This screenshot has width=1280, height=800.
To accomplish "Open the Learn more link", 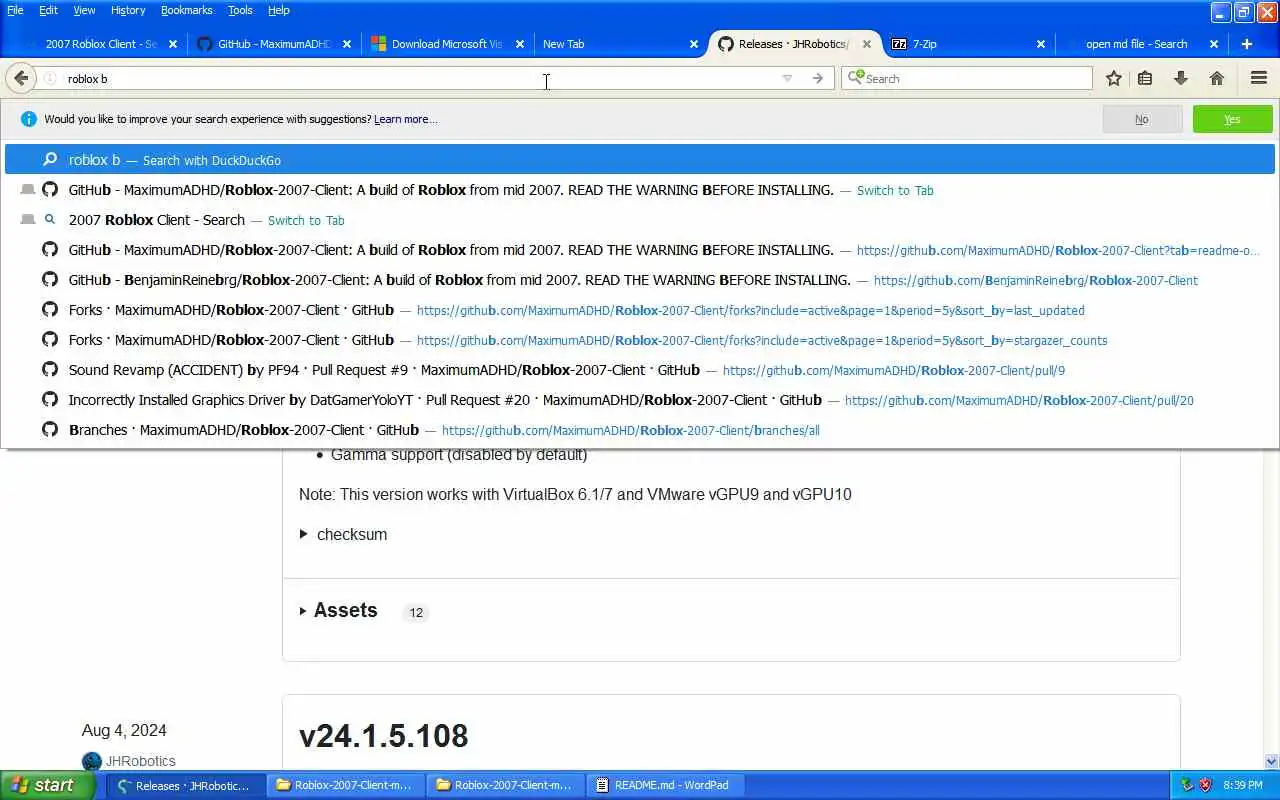I will tap(405, 119).
